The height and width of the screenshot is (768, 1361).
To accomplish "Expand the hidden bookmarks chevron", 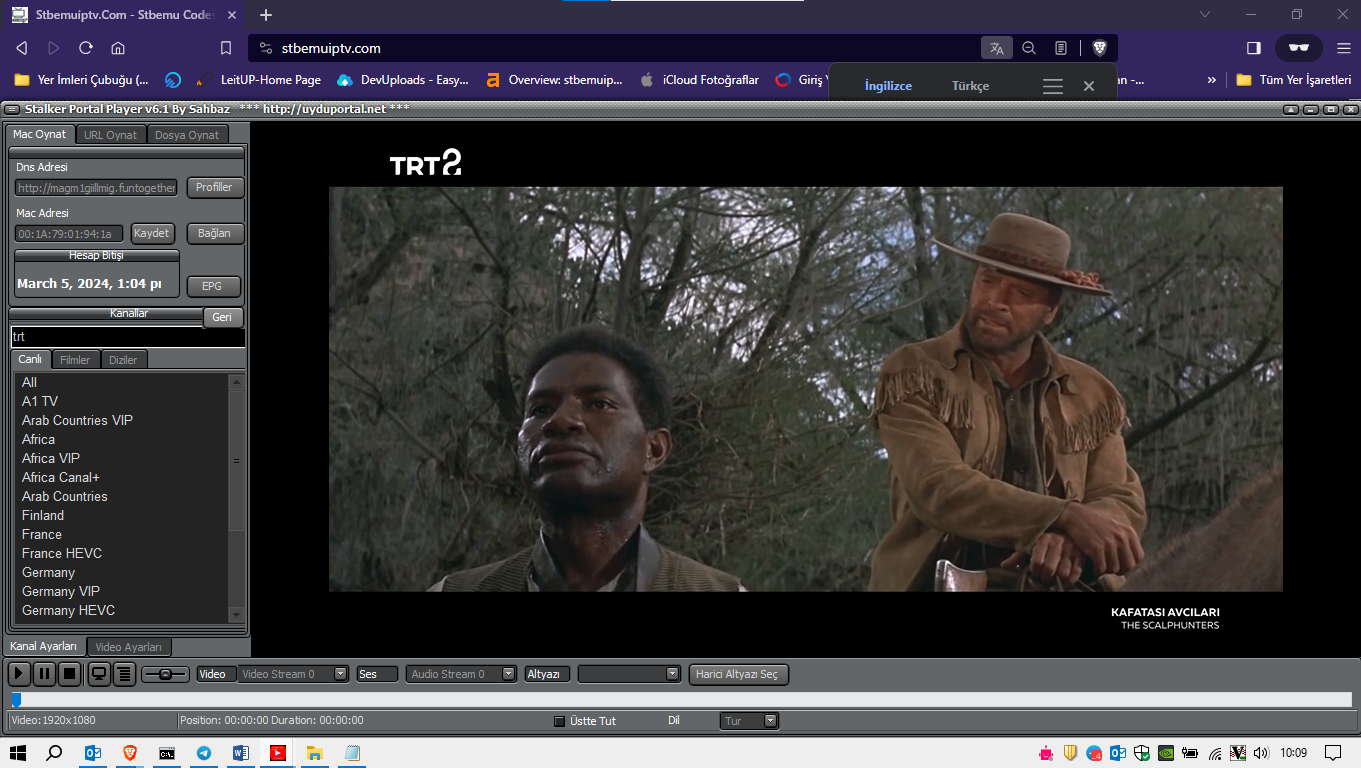I will [1212, 80].
